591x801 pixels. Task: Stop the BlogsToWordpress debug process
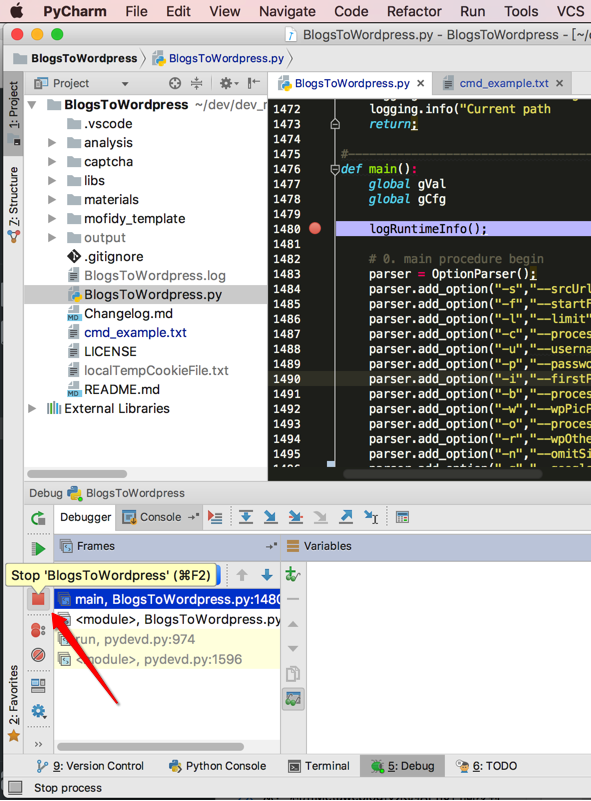click(x=38, y=599)
